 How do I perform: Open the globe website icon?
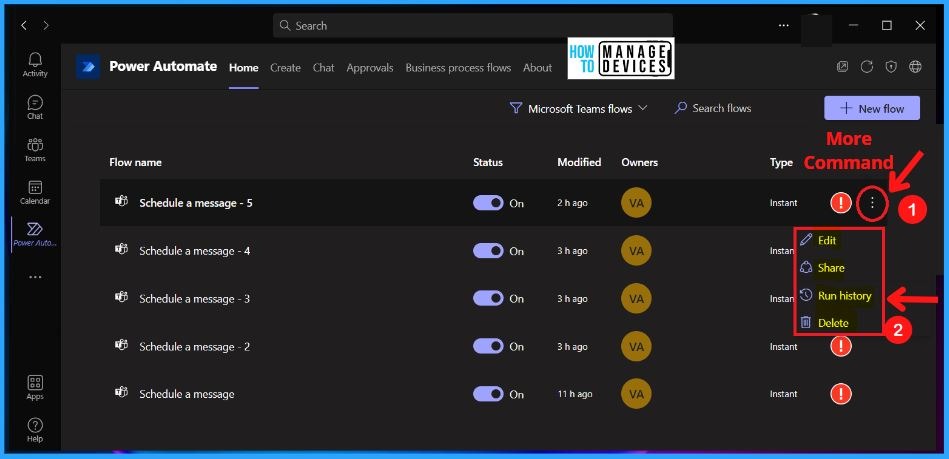coord(915,67)
